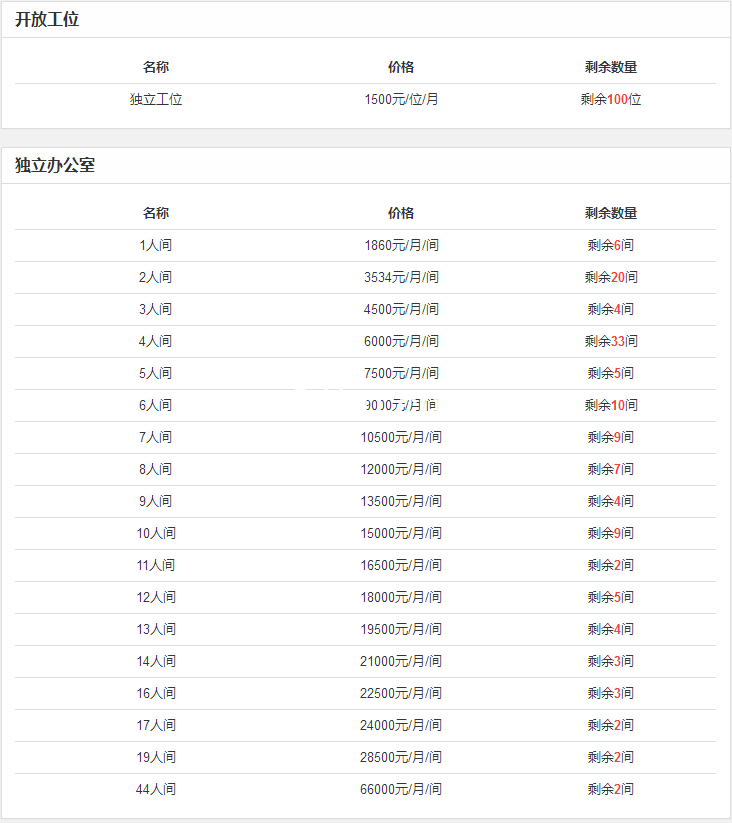Viewport: 732px width, 823px height.
Task: Click the 3534元/月/间 price cell
Action: pos(401,277)
